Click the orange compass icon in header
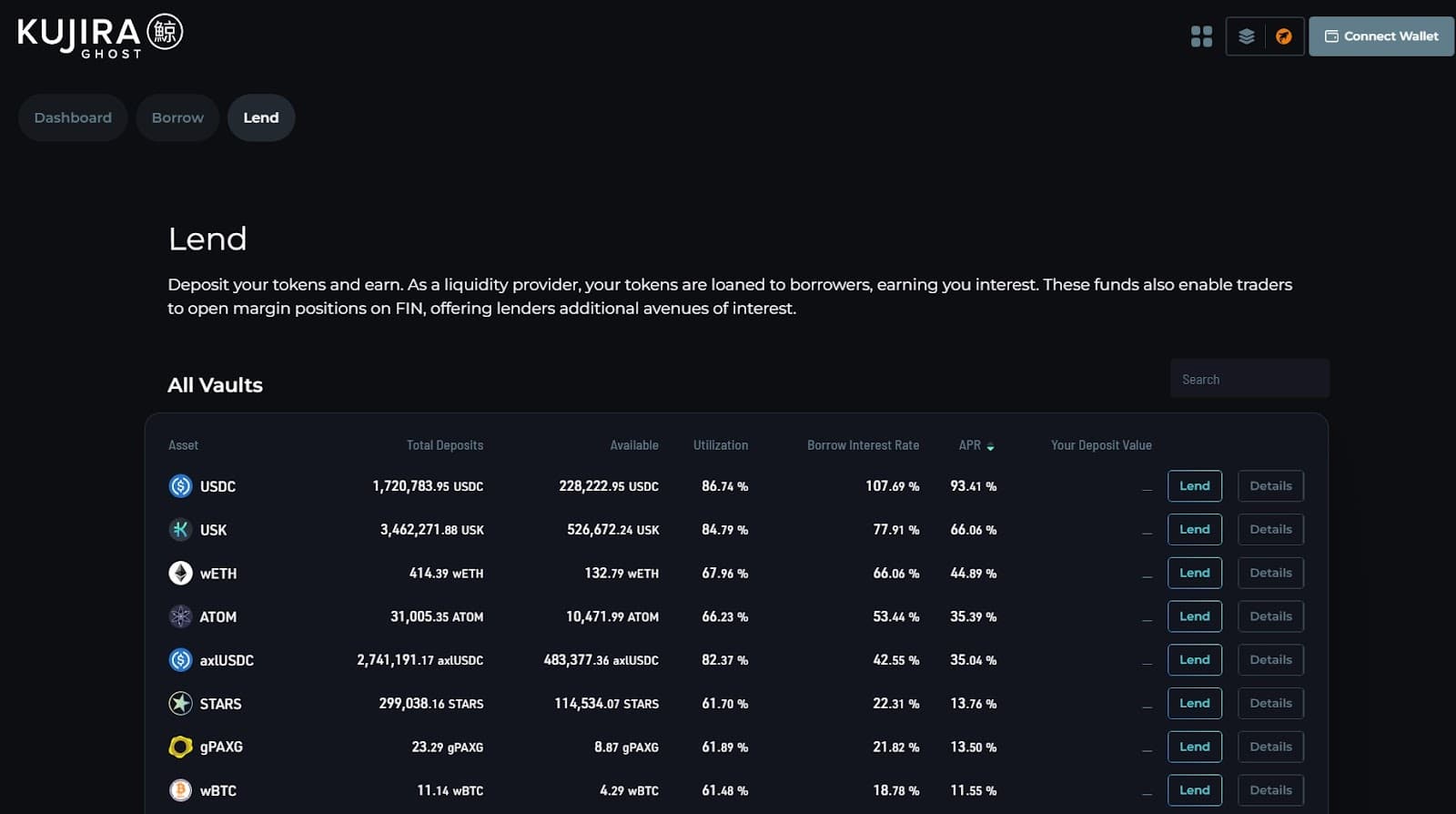Screen dimensions: 1456x814 1283,36
